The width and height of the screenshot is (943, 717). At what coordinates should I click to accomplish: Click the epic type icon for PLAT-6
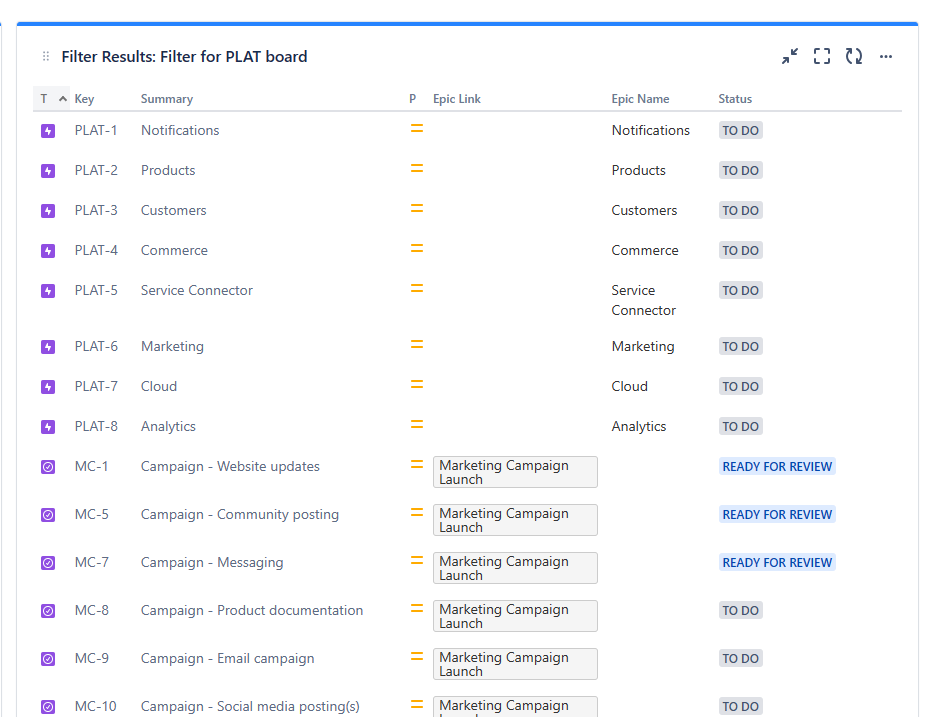pos(48,346)
